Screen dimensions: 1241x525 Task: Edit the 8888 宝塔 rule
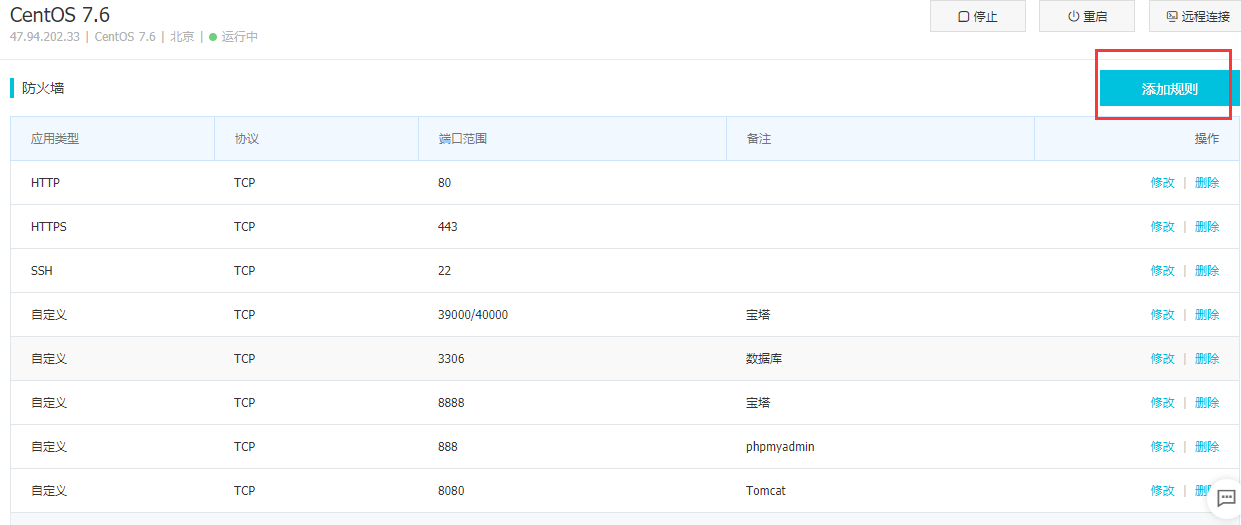click(x=1162, y=403)
